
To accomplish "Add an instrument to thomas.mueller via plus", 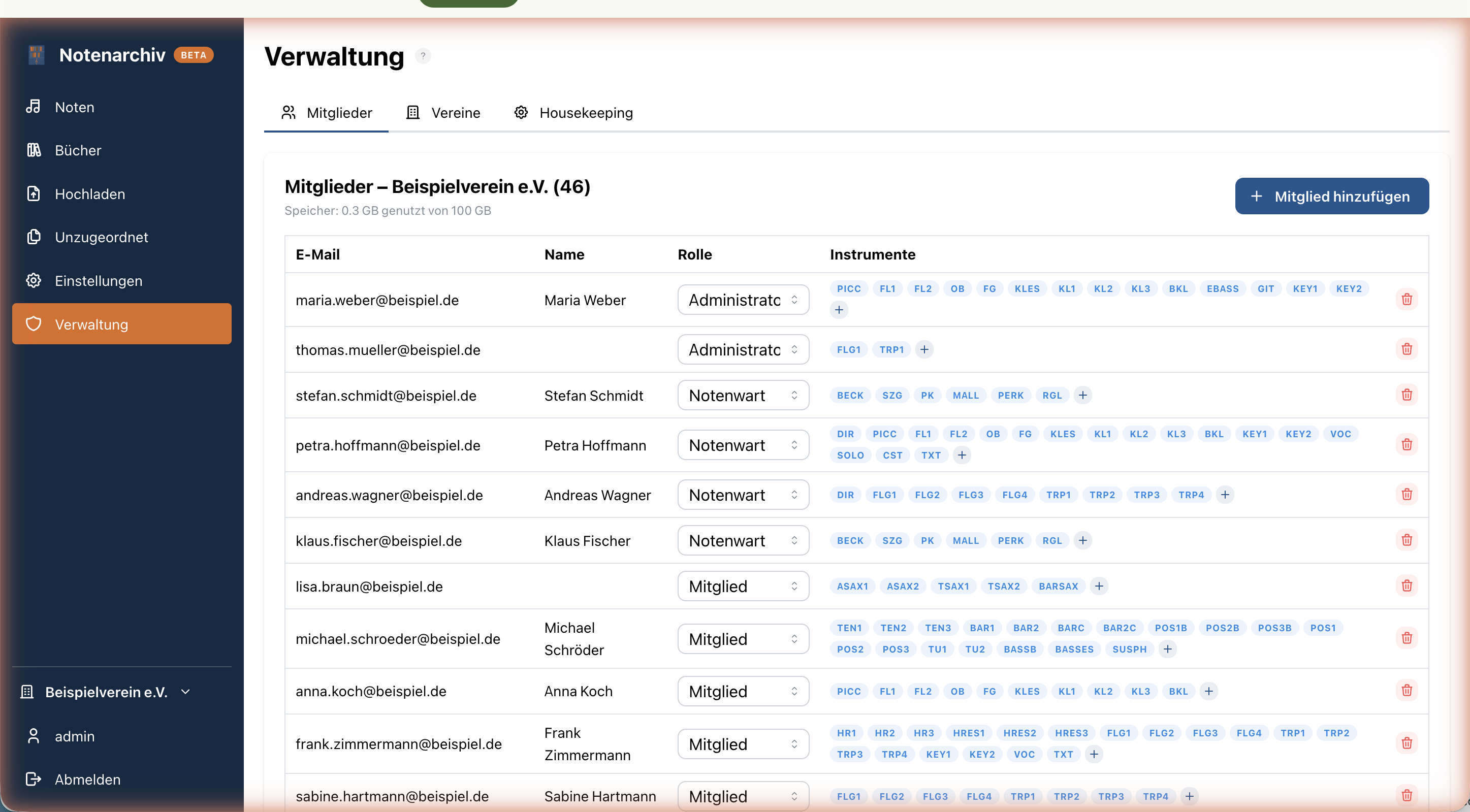I will point(924,349).
